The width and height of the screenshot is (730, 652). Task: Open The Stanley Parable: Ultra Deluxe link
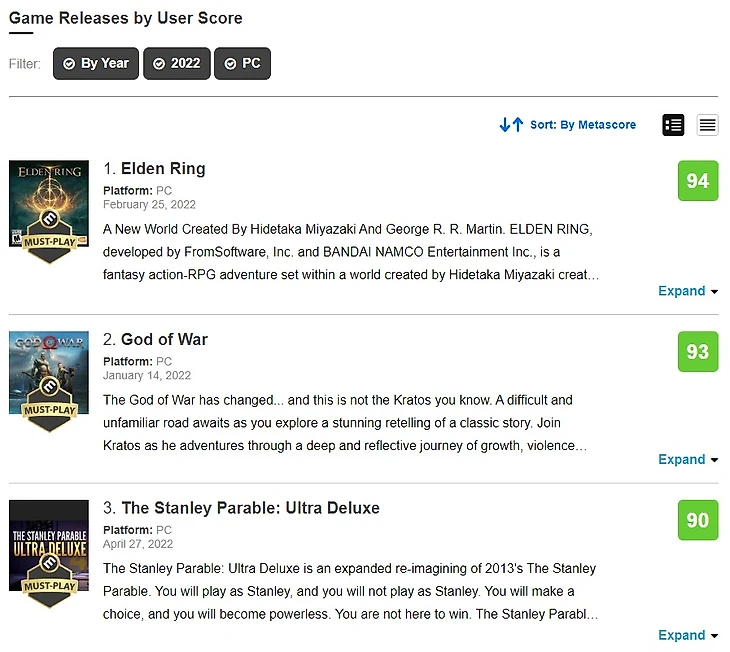(250, 508)
